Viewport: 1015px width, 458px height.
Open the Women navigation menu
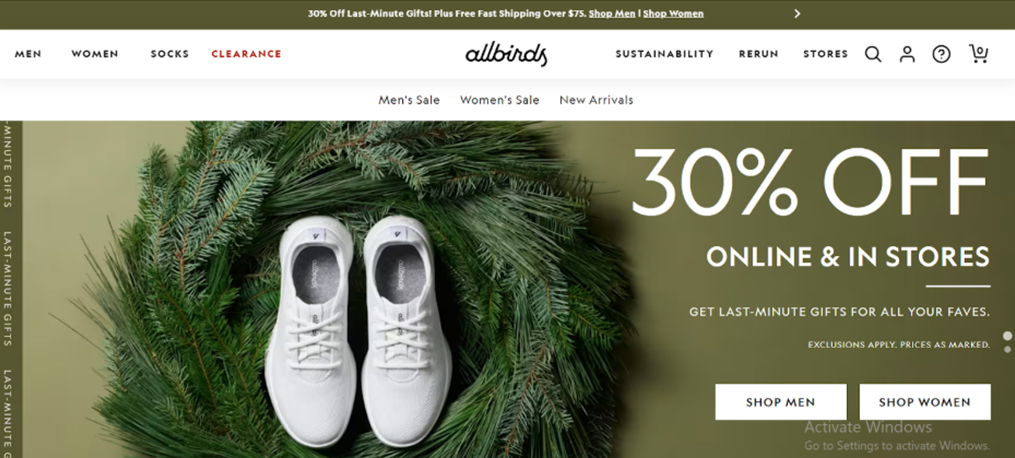point(95,54)
